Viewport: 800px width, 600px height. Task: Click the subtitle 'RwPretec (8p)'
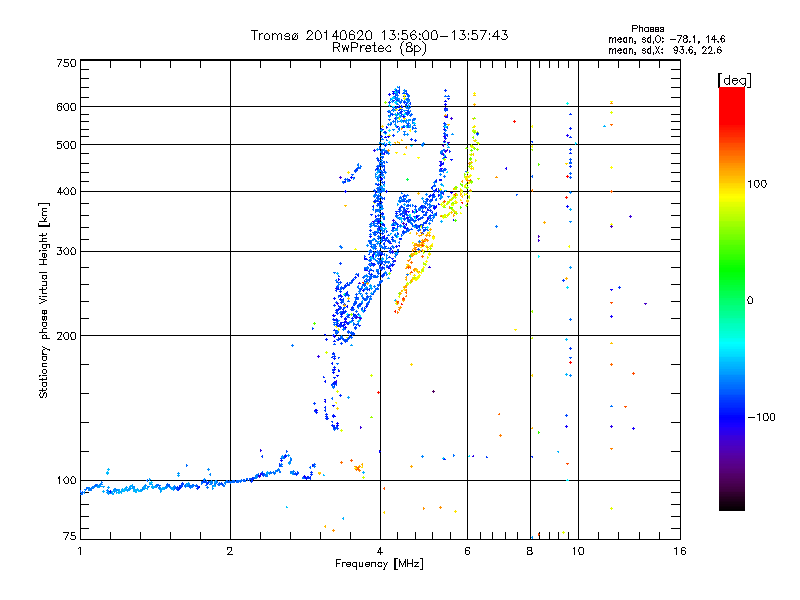(x=379, y=48)
